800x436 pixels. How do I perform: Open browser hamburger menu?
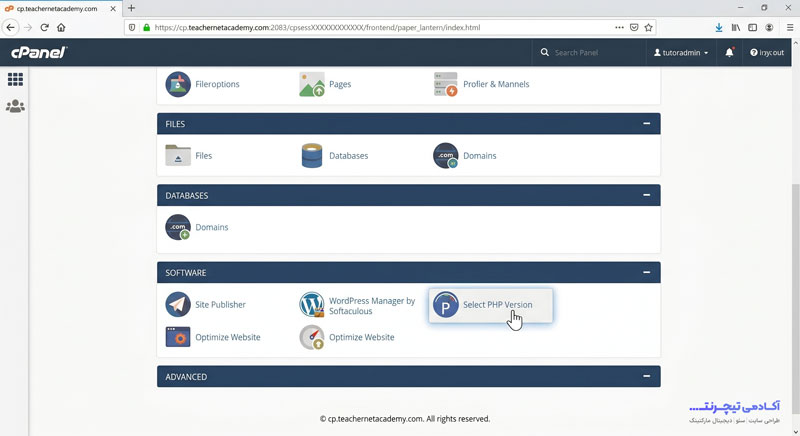coord(790,28)
